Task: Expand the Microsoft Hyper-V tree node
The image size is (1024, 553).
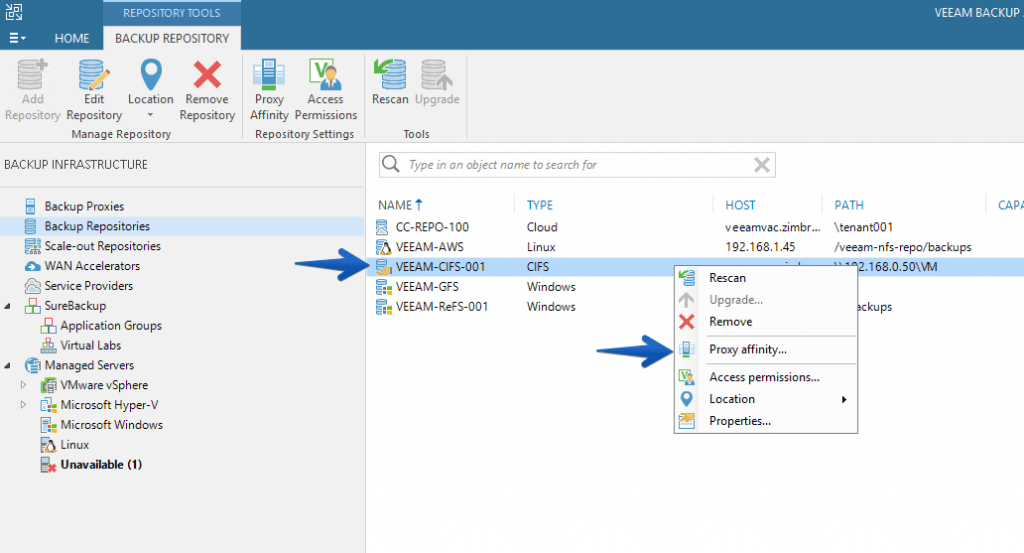Action: point(24,405)
